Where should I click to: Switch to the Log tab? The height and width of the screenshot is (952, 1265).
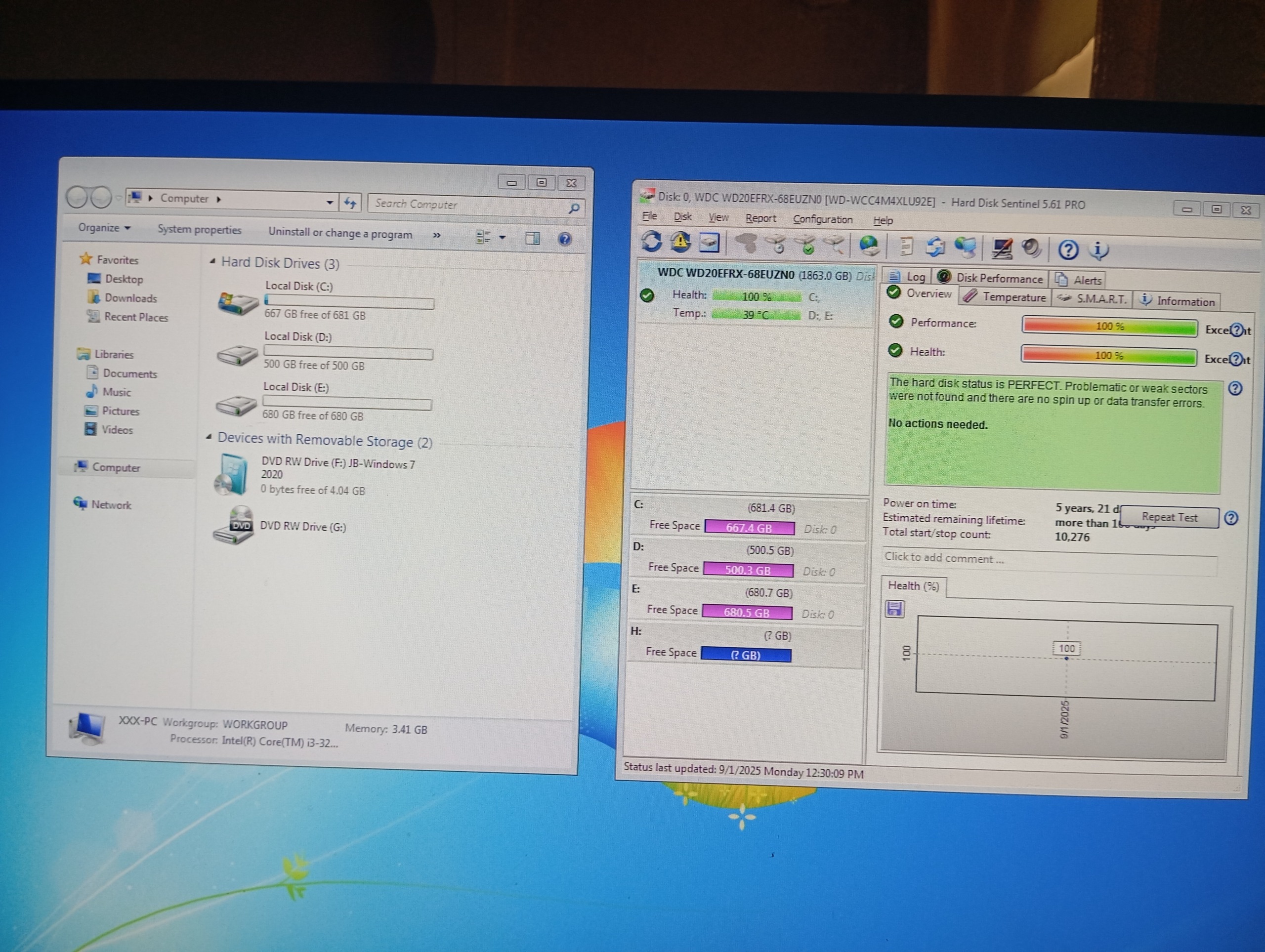point(907,277)
